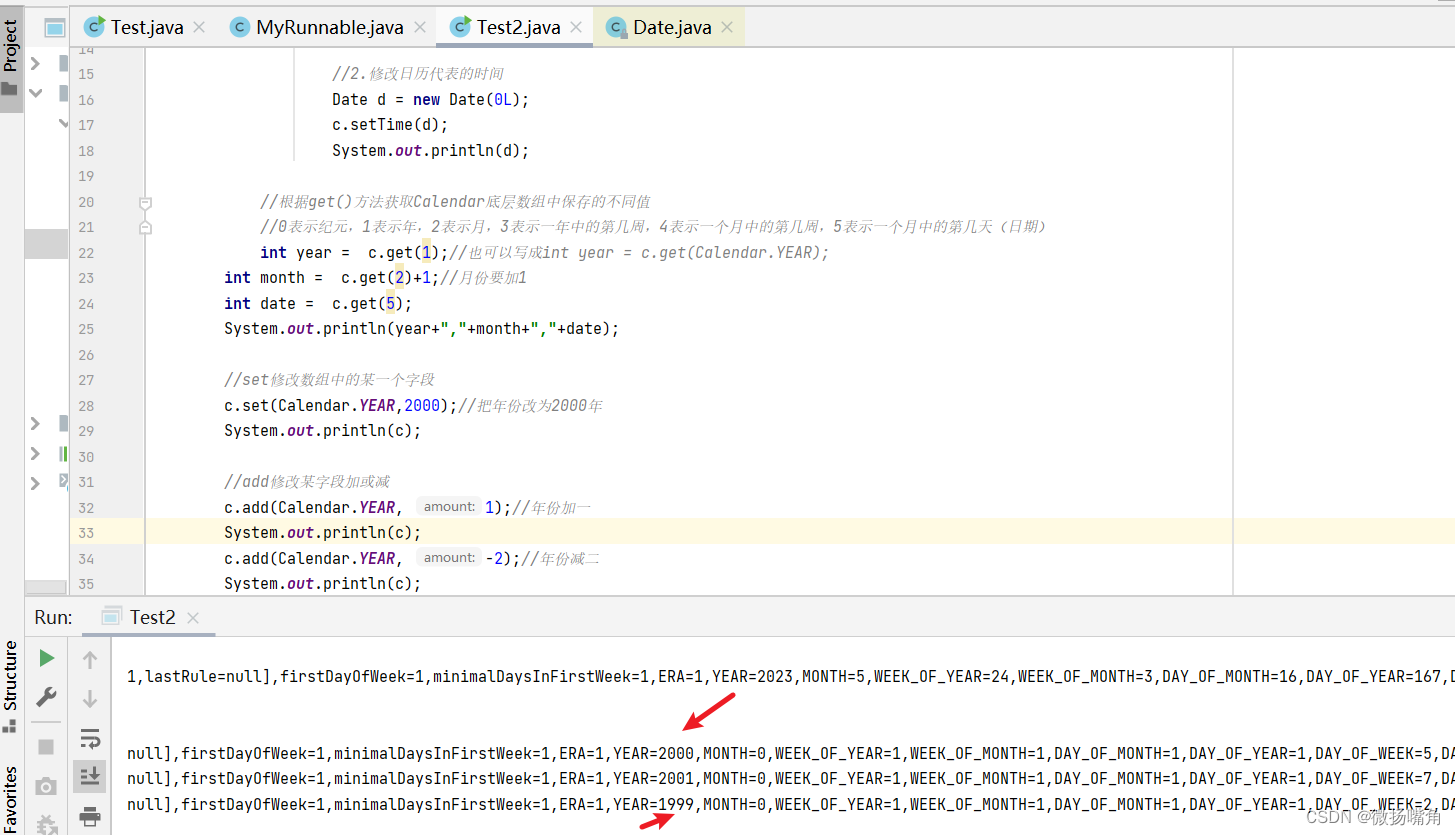Click the up arrow in Run console toolbar

click(x=90, y=660)
